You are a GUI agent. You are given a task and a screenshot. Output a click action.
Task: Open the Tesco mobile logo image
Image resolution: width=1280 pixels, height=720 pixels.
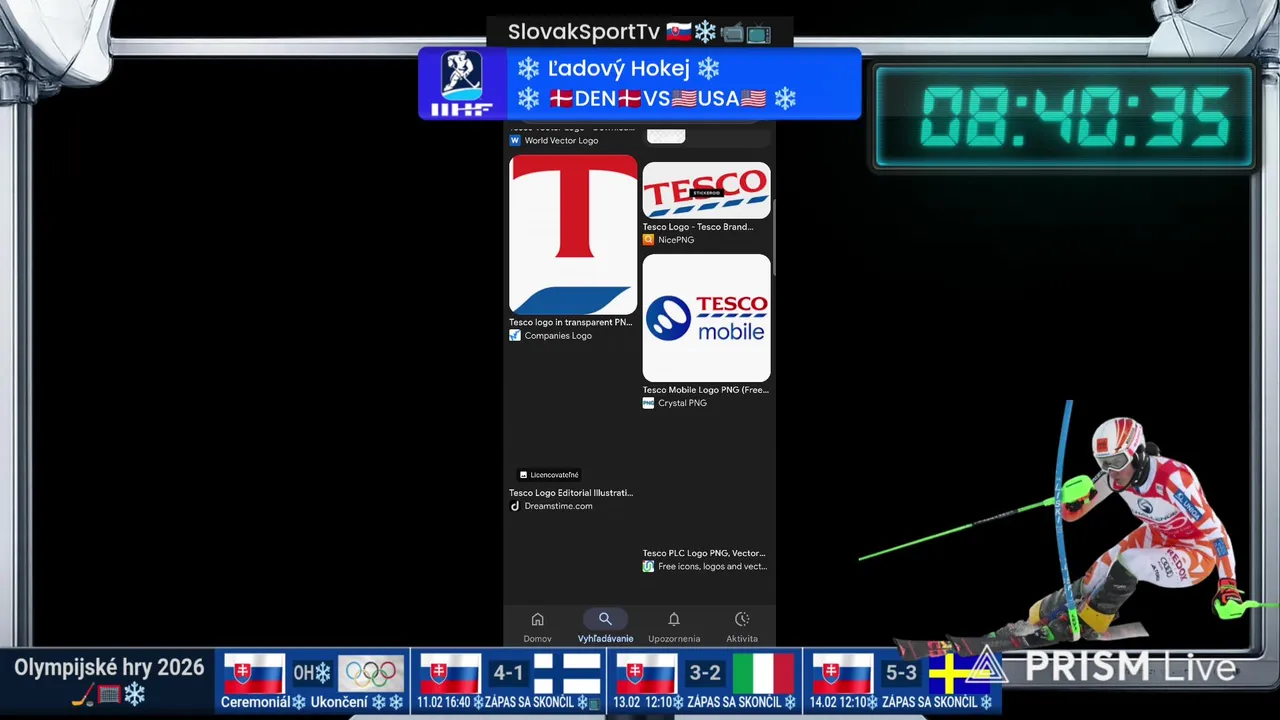coord(707,318)
